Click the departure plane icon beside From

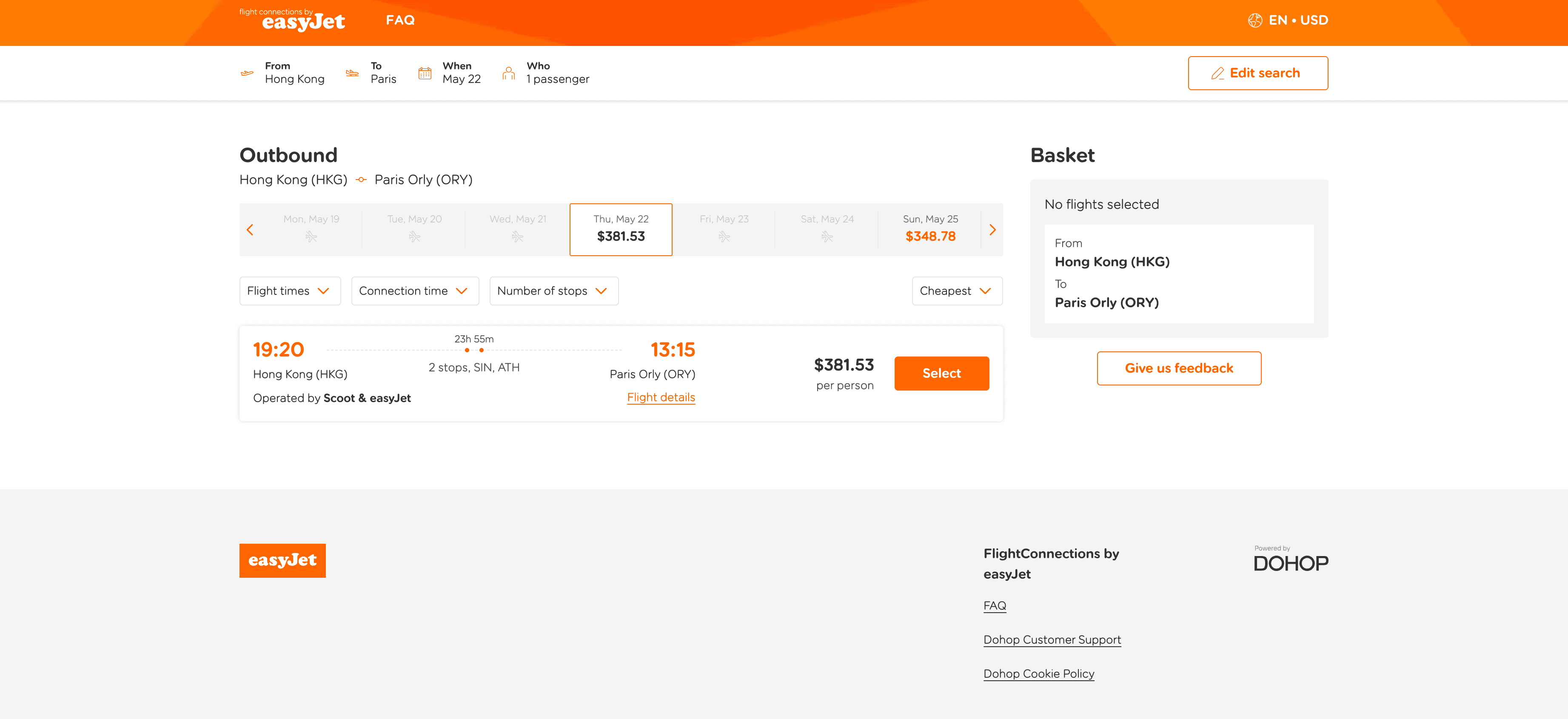point(247,73)
